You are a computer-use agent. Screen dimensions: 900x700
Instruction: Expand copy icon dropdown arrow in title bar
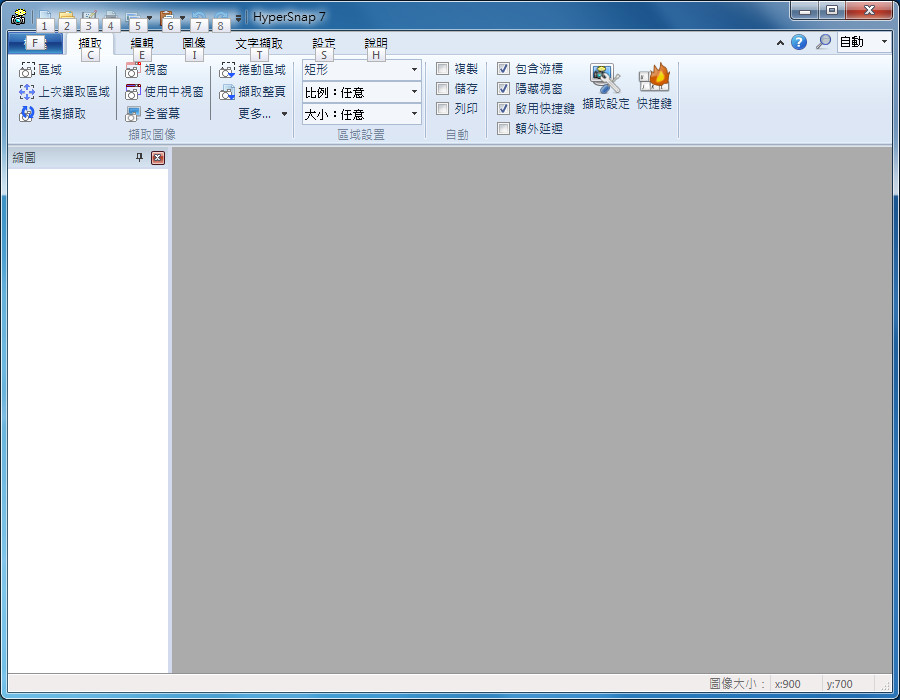pos(149,18)
